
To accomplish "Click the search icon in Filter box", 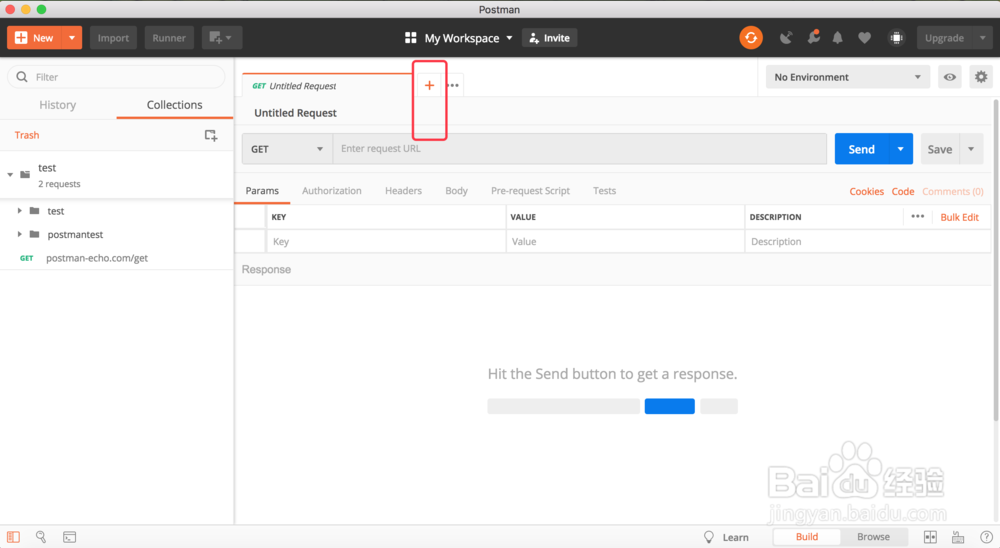I will point(22,77).
